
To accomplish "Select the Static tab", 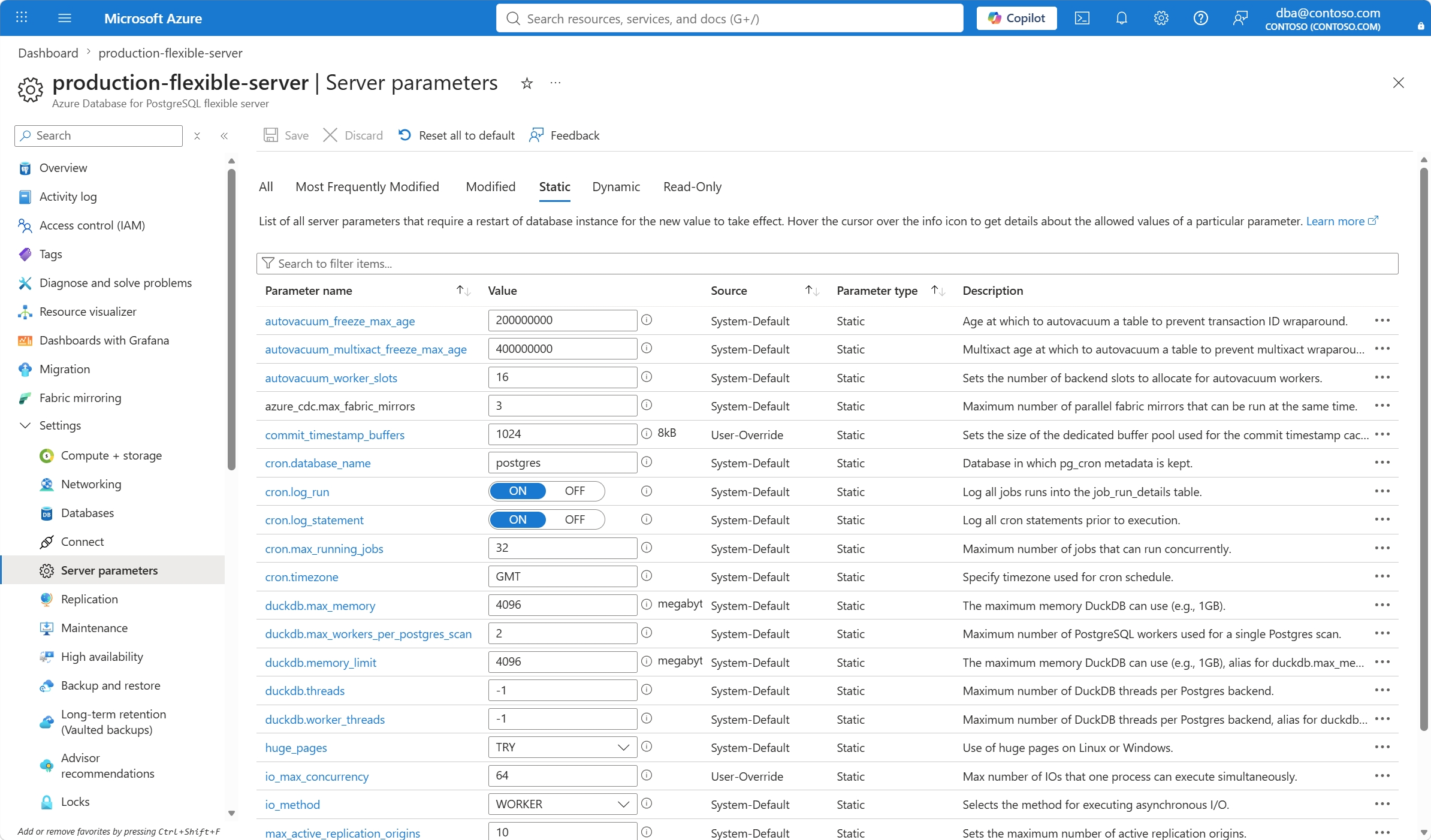I will click(554, 187).
